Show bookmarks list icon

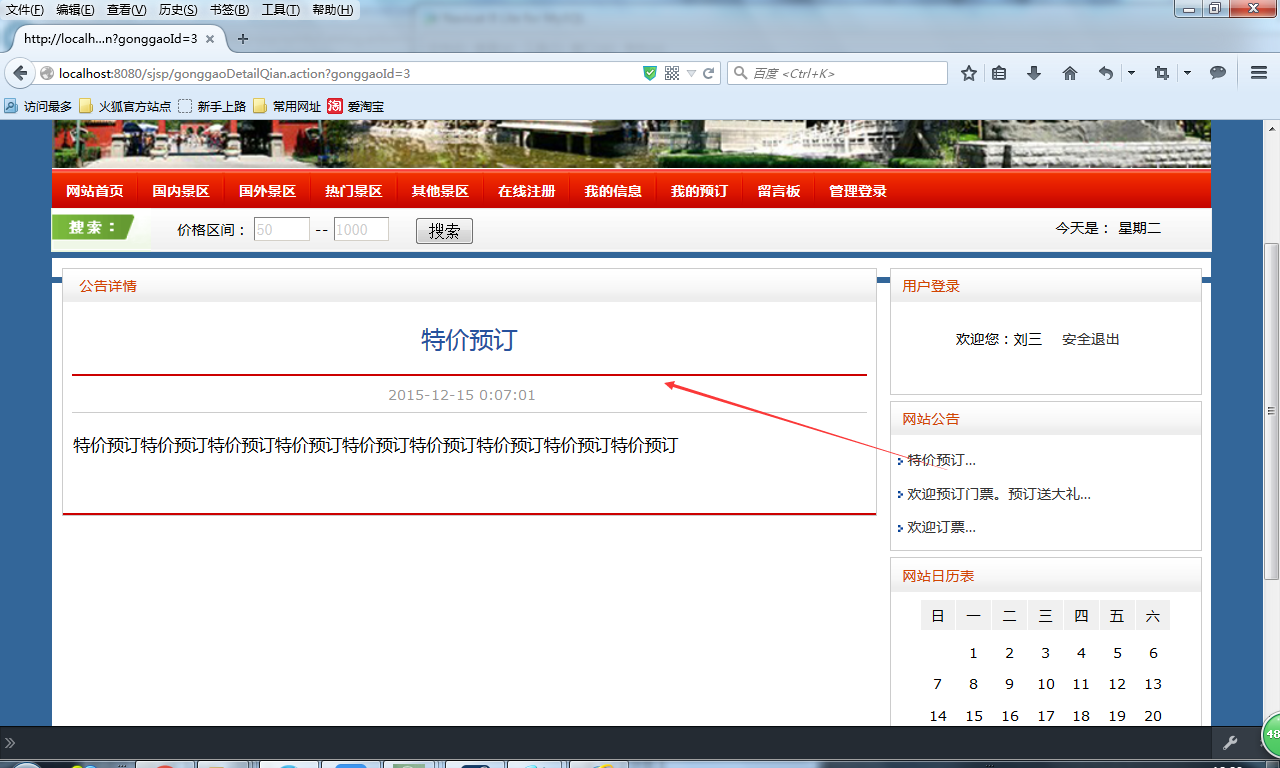tap(999, 73)
